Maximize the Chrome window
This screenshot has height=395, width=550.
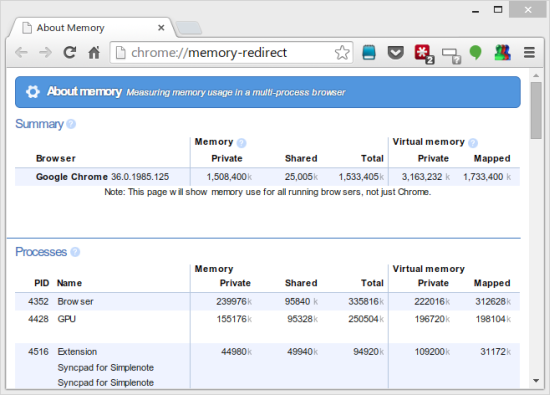coord(498,10)
